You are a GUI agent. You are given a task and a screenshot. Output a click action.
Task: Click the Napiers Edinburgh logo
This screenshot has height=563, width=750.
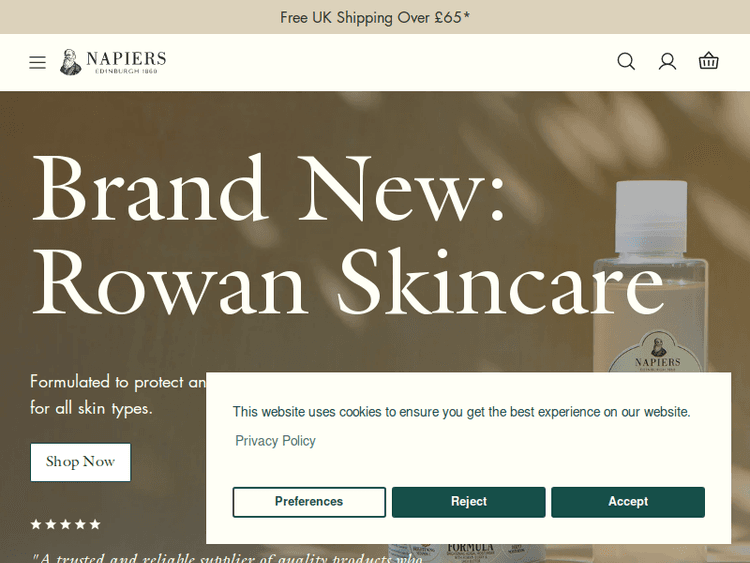[113, 62]
